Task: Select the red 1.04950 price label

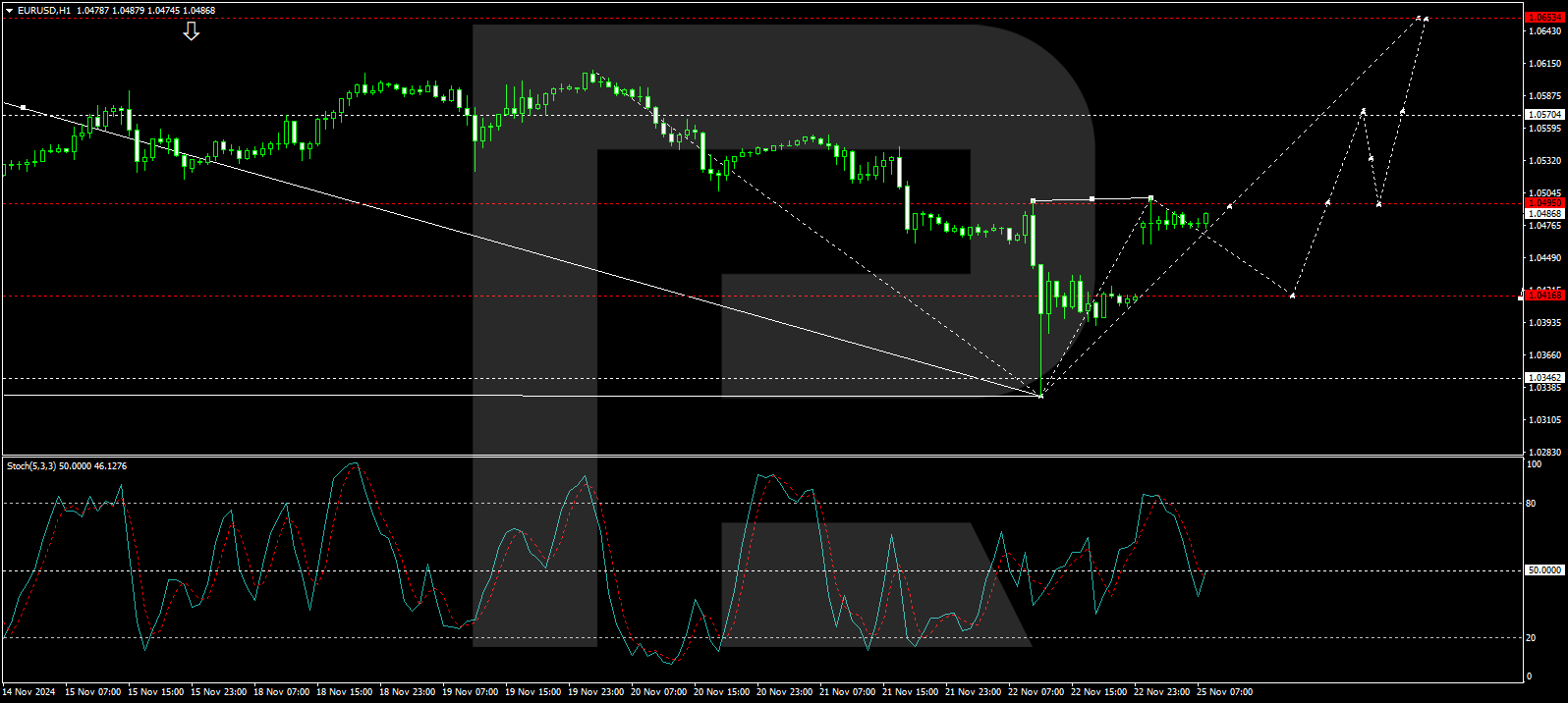Action: click(x=1543, y=203)
